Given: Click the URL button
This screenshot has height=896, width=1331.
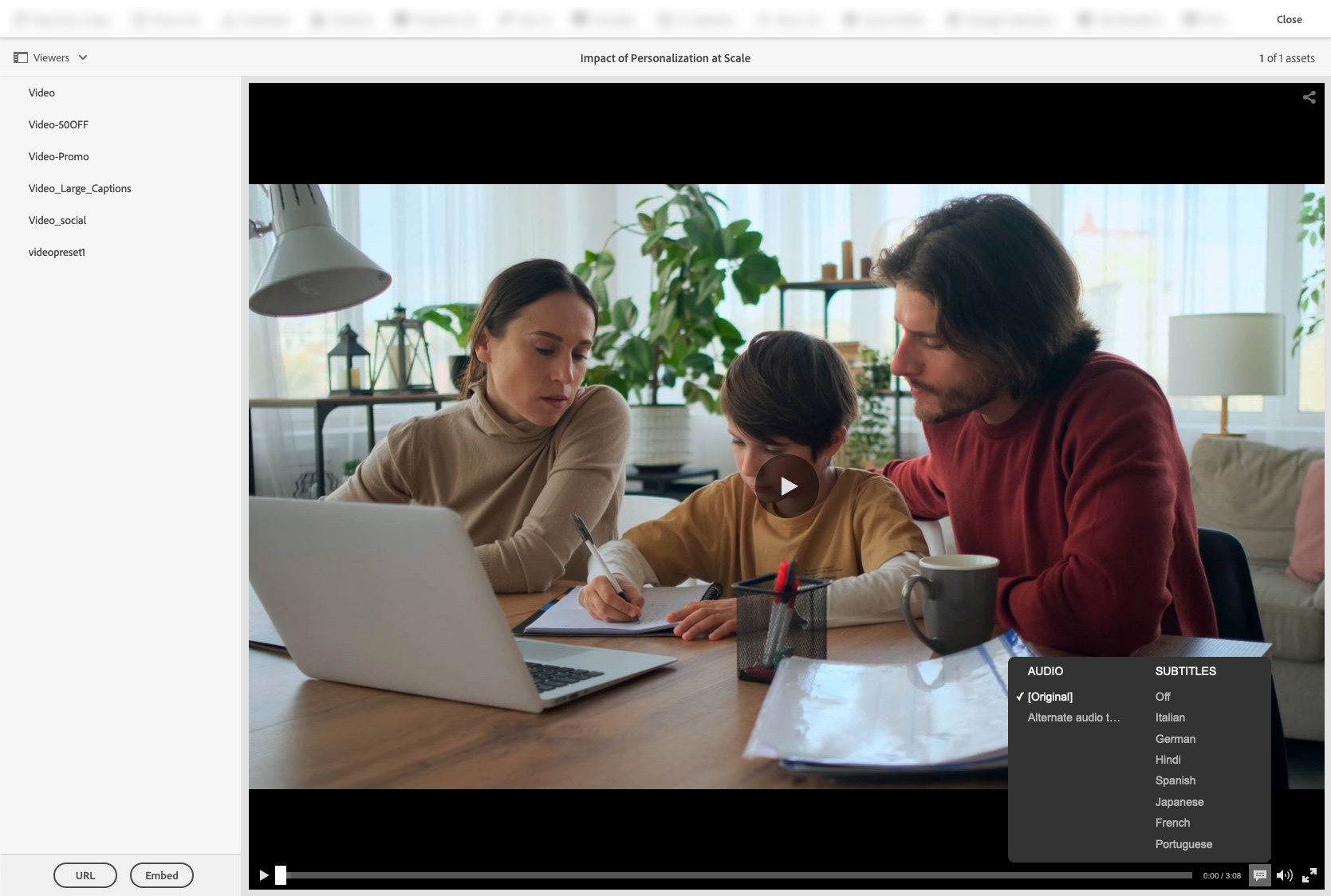Looking at the screenshot, I should click(x=85, y=875).
